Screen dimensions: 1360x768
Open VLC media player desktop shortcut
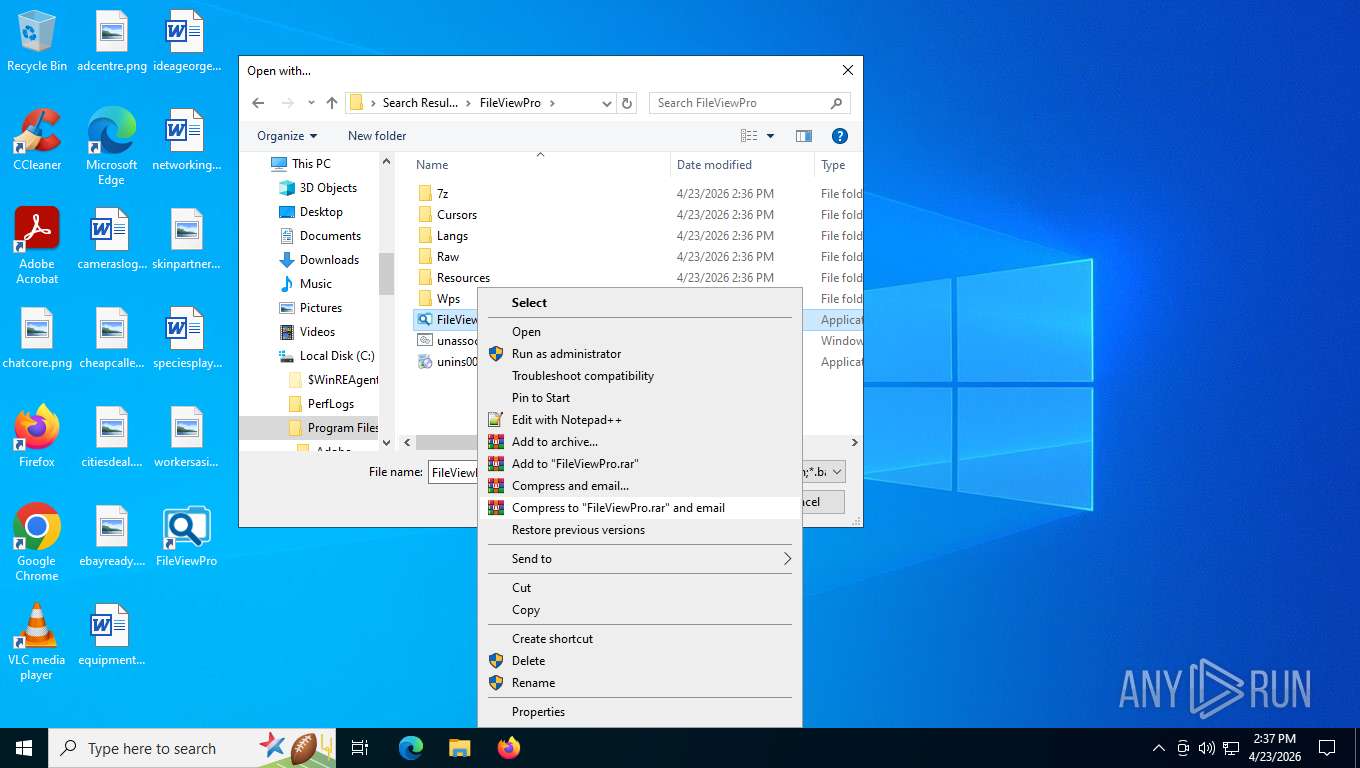(37, 641)
